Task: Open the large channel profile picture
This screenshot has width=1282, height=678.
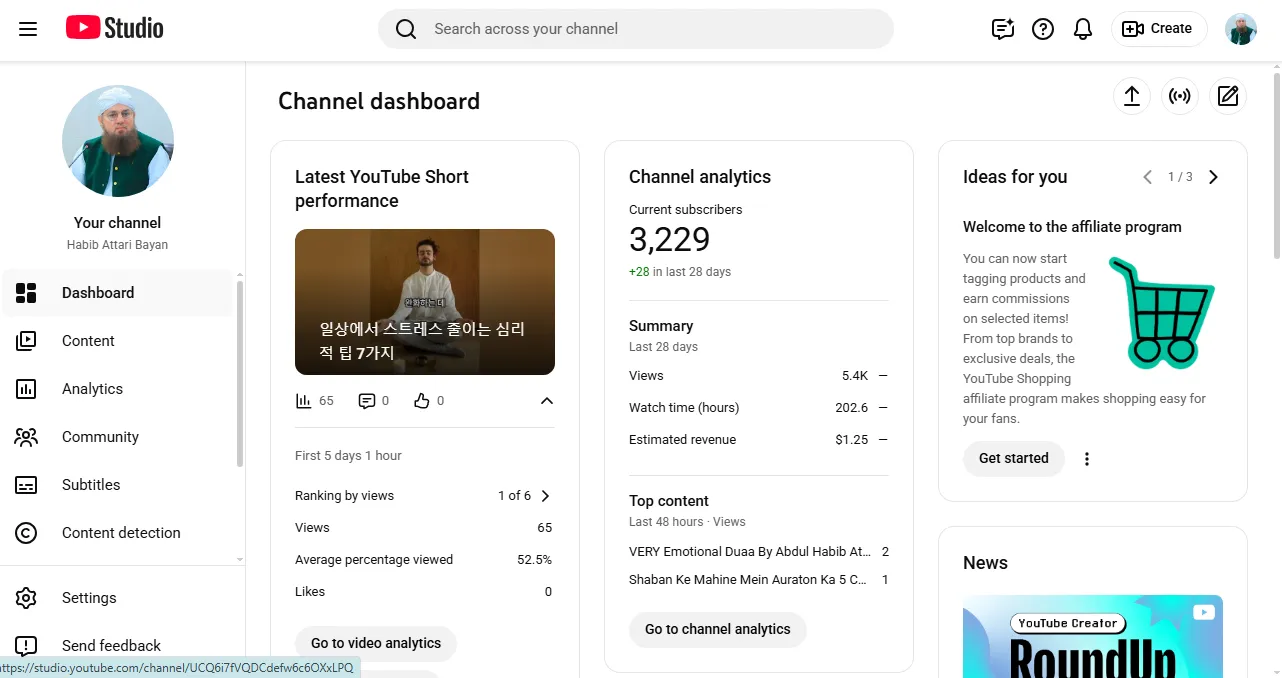Action: click(x=118, y=140)
